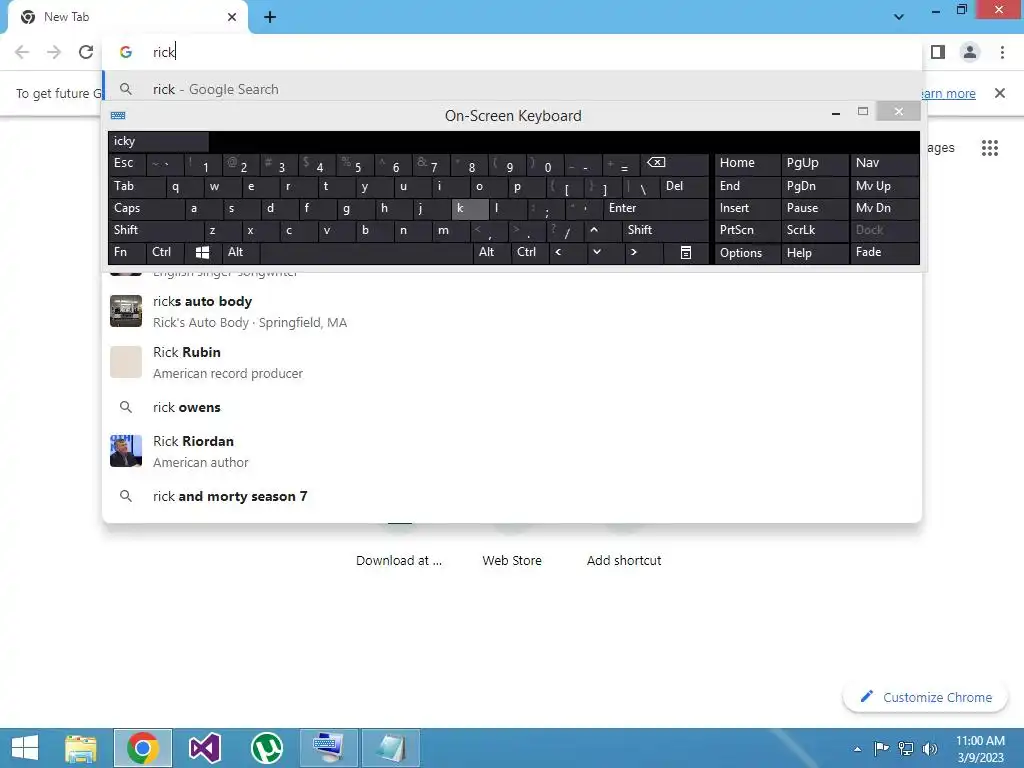Toggle the Chrome side panel icon
Viewport: 1024px width, 768px height.
tap(938, 52)
